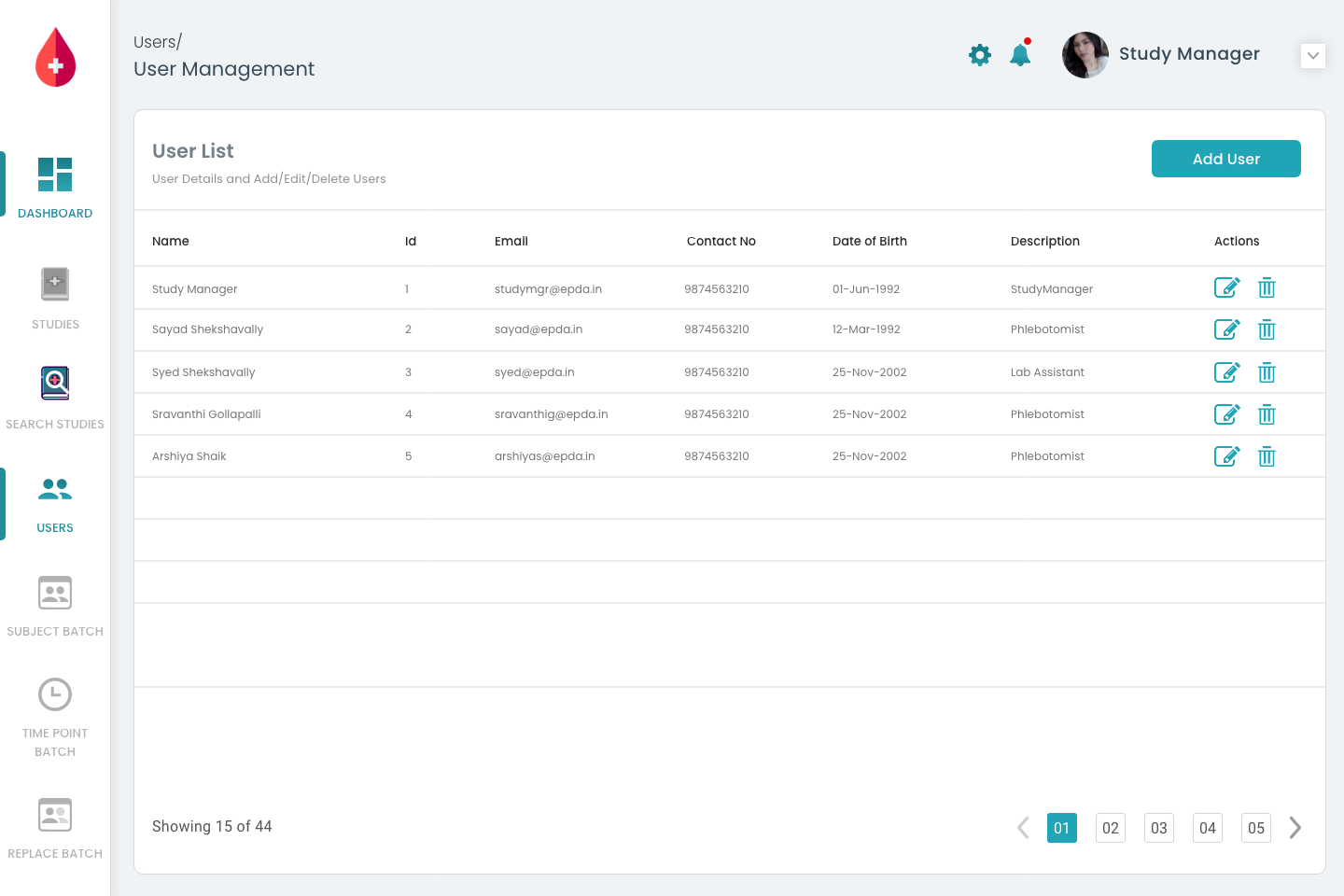Go to next page arrow
The width and height of the screenshot is (1344, 896).
pos(1295,828)
